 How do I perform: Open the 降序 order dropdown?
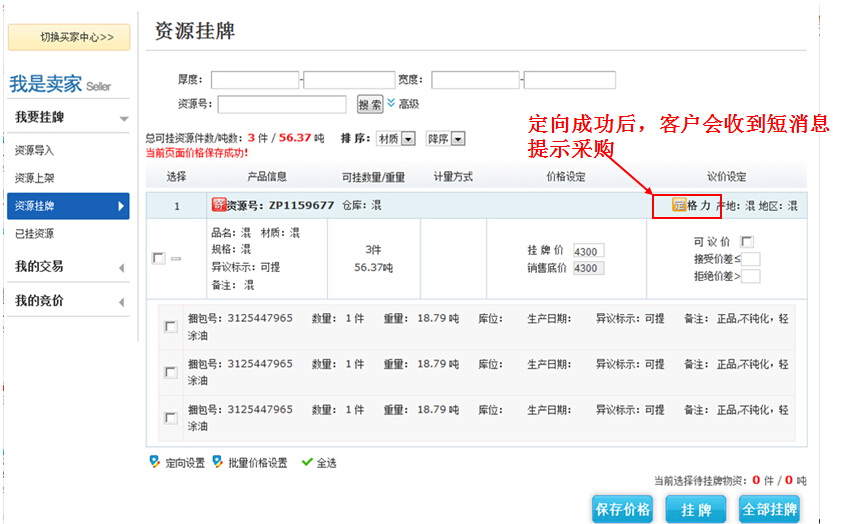(x=458, y=139)
